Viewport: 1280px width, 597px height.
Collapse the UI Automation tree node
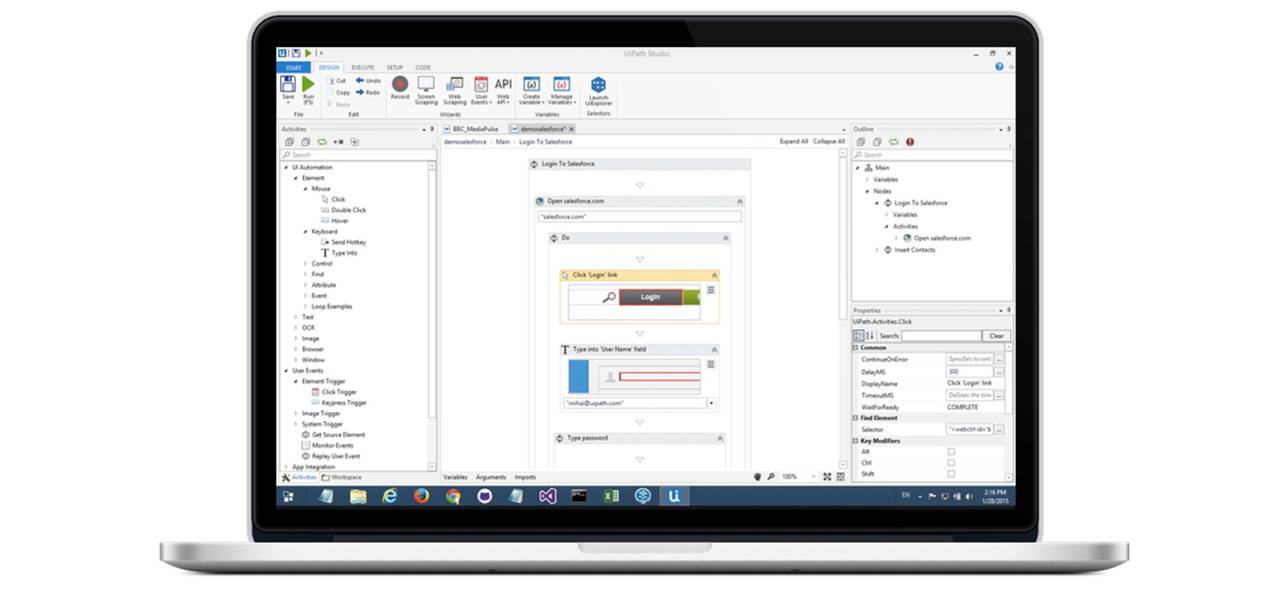[x=286, y=167]
